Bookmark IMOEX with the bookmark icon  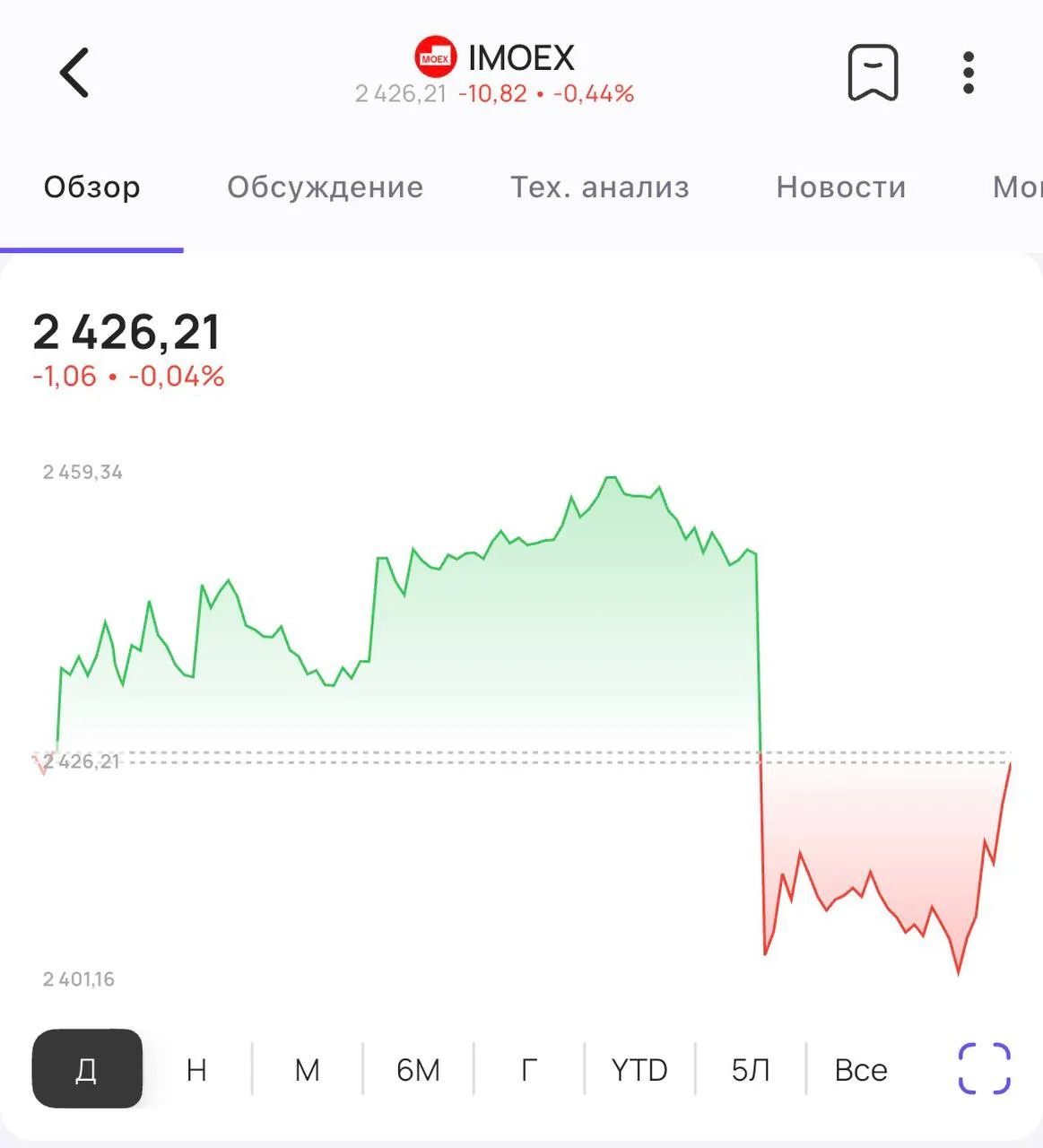point(873,73)
